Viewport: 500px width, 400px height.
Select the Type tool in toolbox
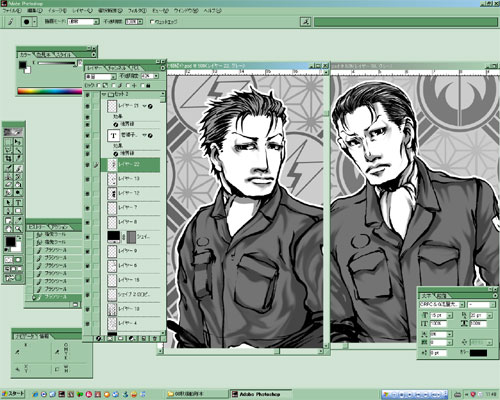click(18, 203)
